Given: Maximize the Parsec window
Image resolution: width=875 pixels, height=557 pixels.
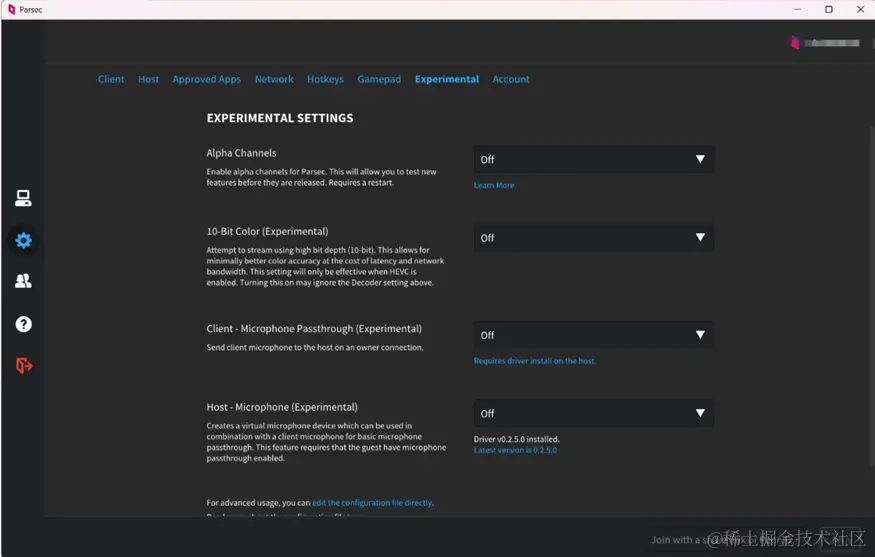Looking at the screenshot, I should pyautogui.click(x=829, y=9).
